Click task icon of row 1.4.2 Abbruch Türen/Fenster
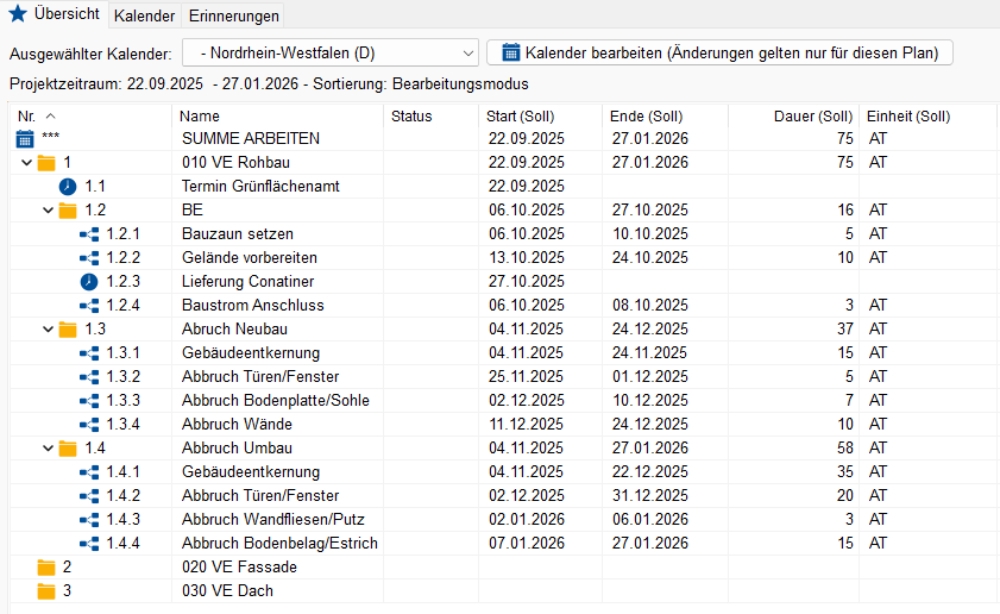Image resolution: width=1000 pixels, height=614 pixels. click(x=89, y=496)
